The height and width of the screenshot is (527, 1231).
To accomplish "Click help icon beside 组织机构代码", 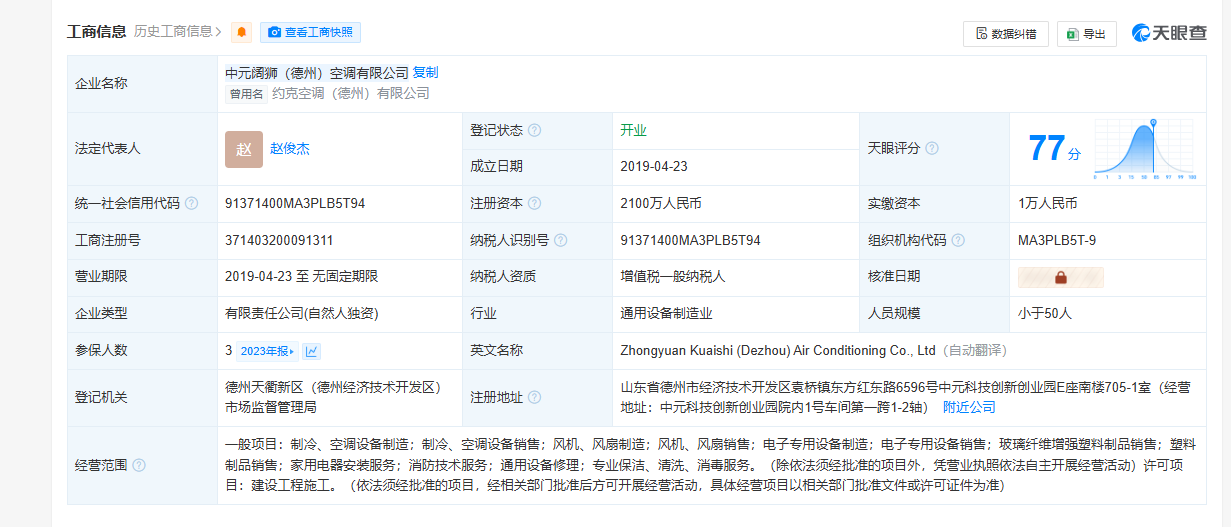I will [958, 240].
